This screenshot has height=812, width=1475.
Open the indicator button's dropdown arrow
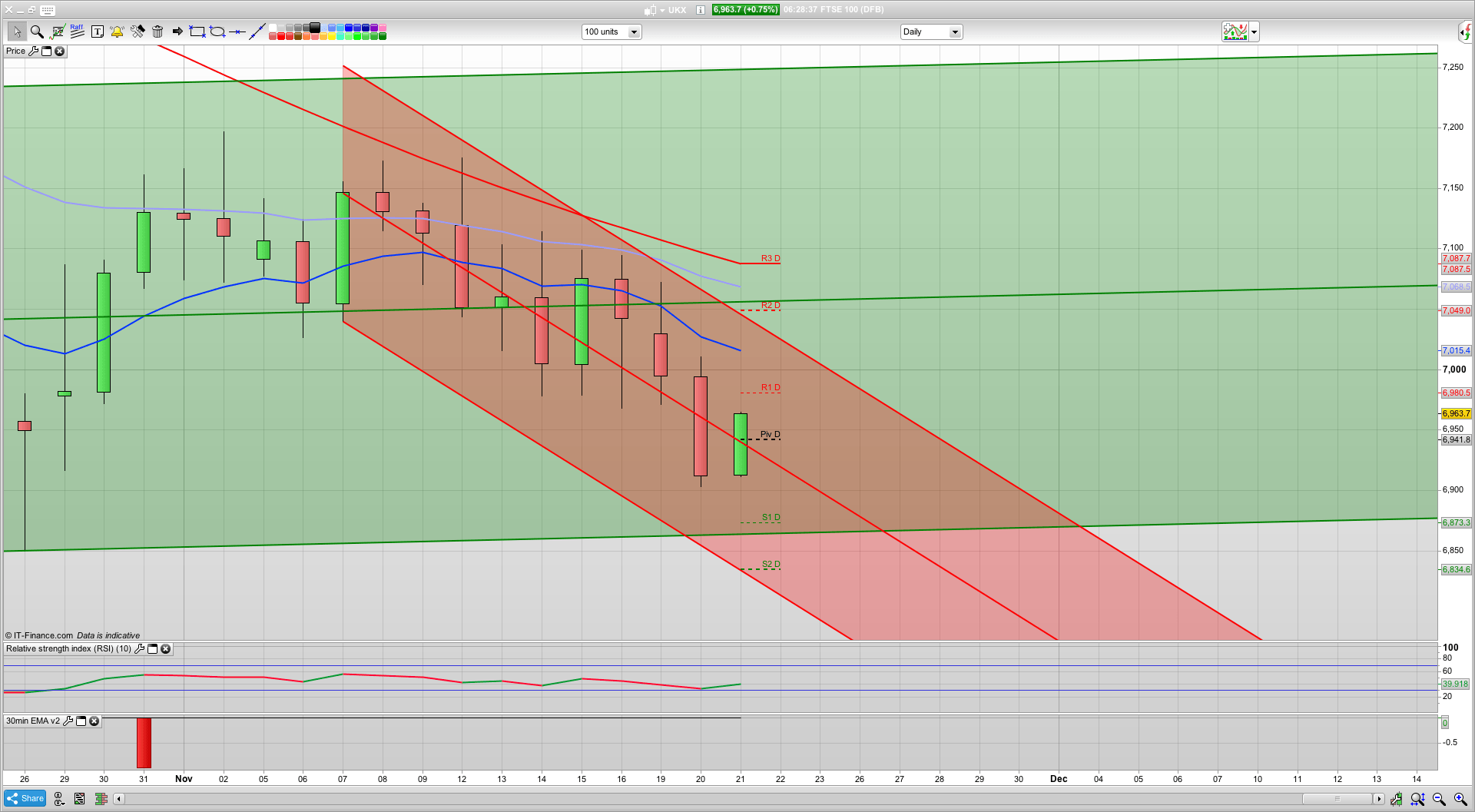(1253, 31)
